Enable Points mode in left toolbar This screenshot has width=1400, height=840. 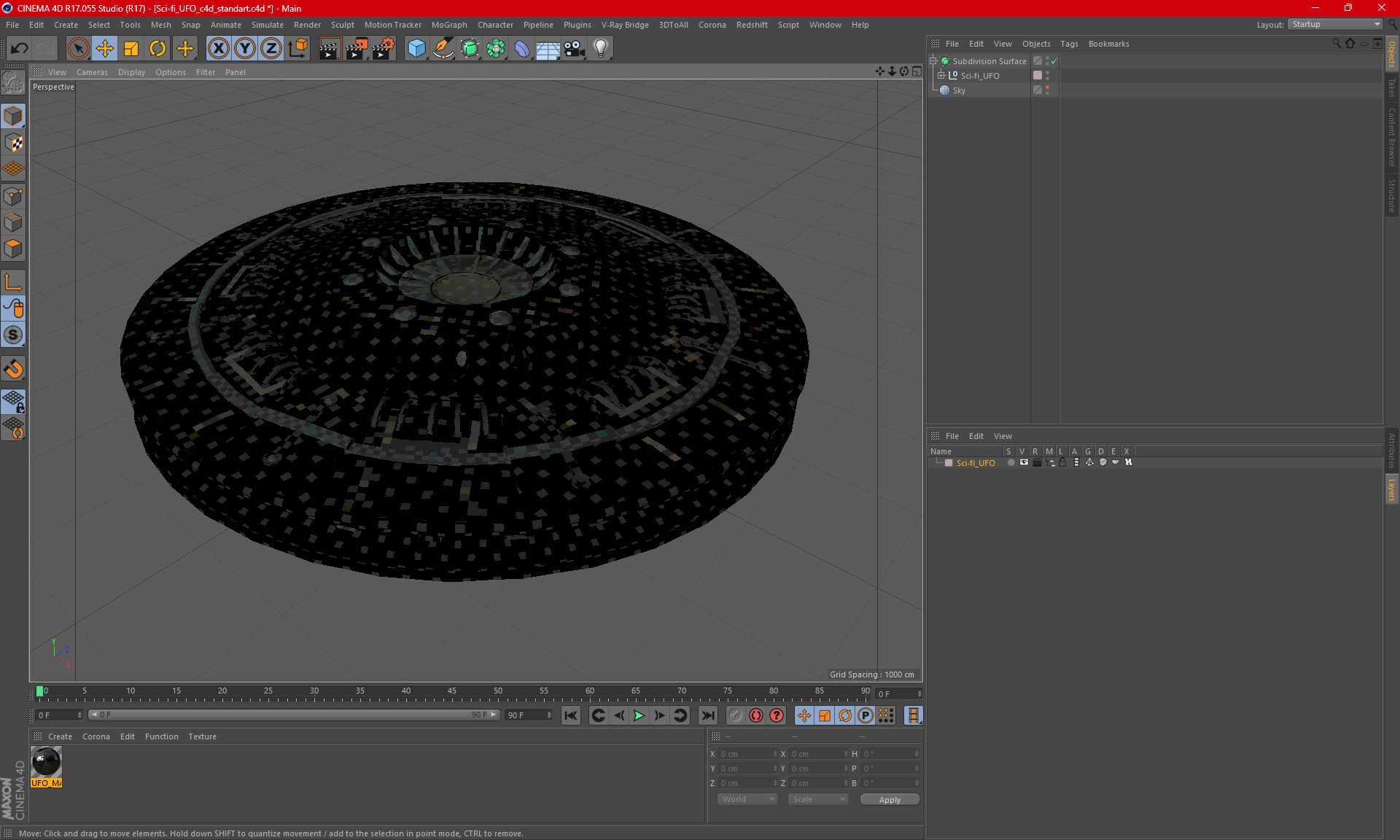point(13,196)
